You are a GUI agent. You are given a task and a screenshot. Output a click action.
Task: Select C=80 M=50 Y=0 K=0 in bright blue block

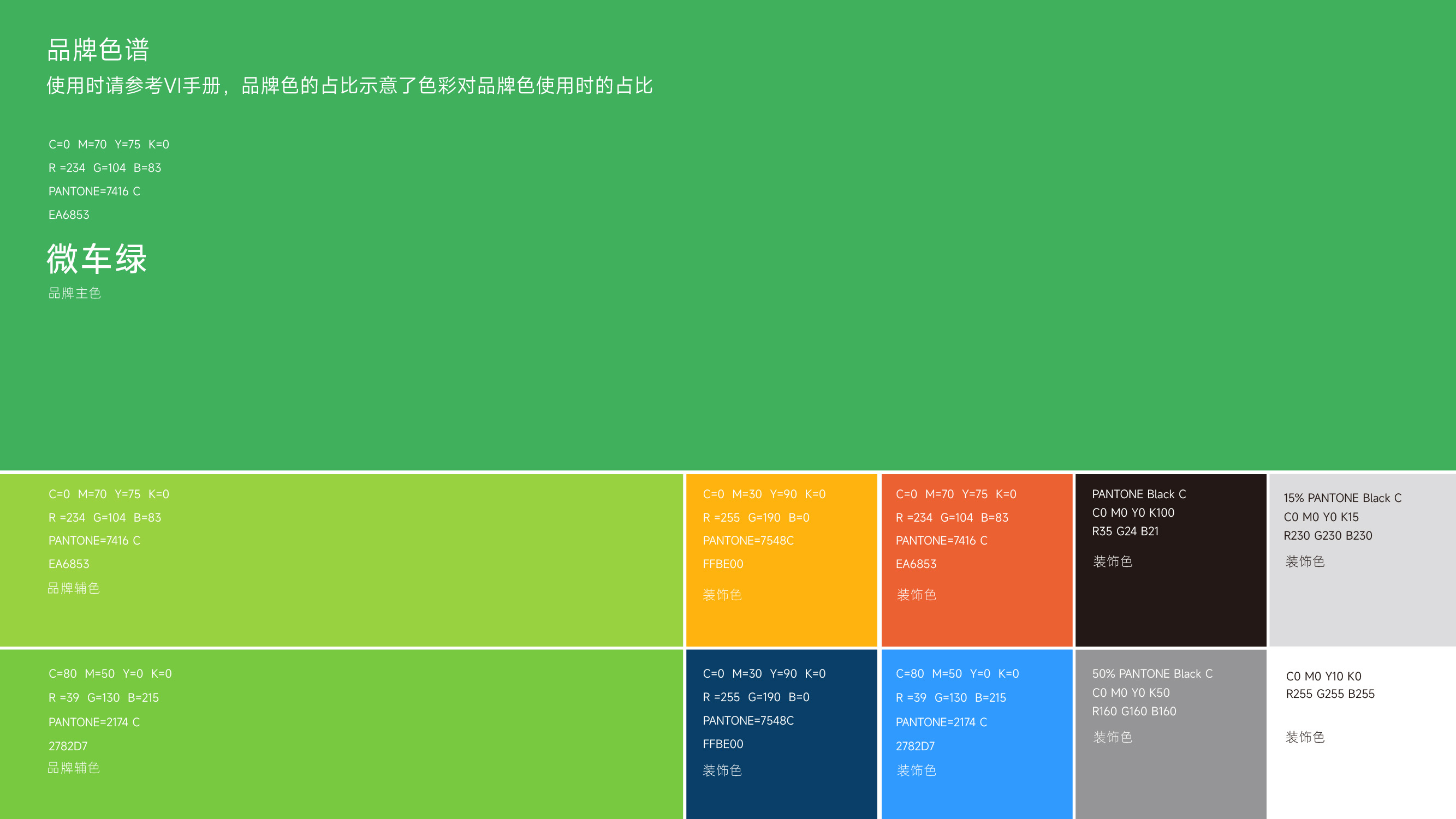point(958,673)
